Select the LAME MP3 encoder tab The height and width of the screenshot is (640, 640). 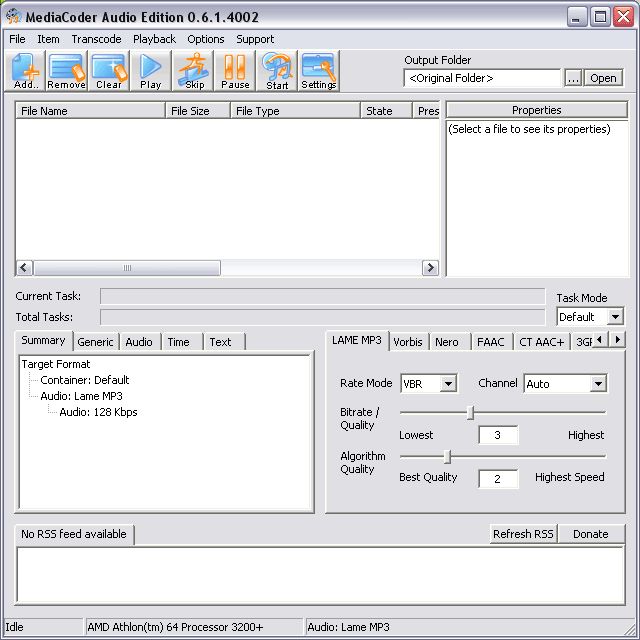357,340
